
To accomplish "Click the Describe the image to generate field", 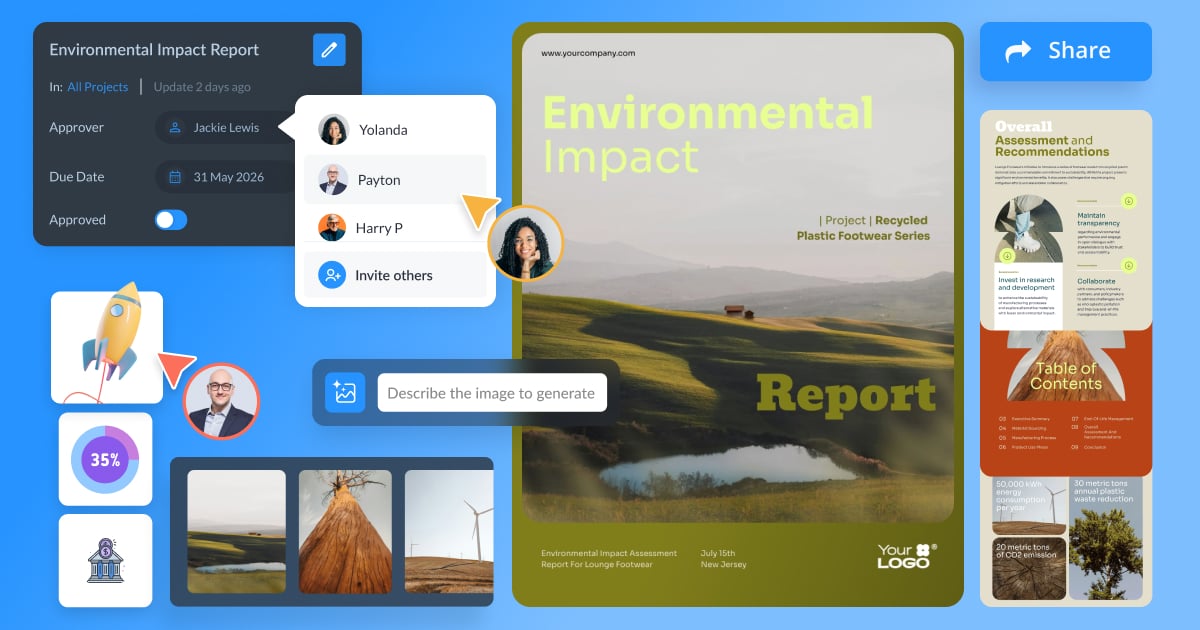I will click(492, 392).
